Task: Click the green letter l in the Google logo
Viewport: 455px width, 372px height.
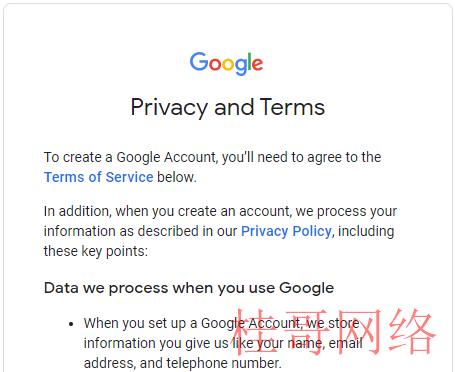Action: 248,62
